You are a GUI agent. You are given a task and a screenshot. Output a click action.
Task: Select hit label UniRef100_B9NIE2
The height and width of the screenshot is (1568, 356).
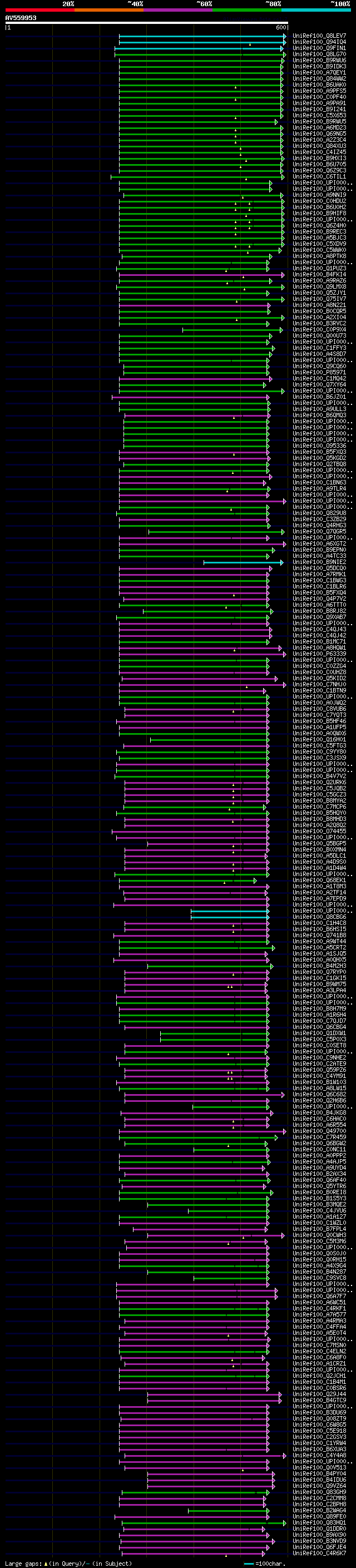[319, 562]
